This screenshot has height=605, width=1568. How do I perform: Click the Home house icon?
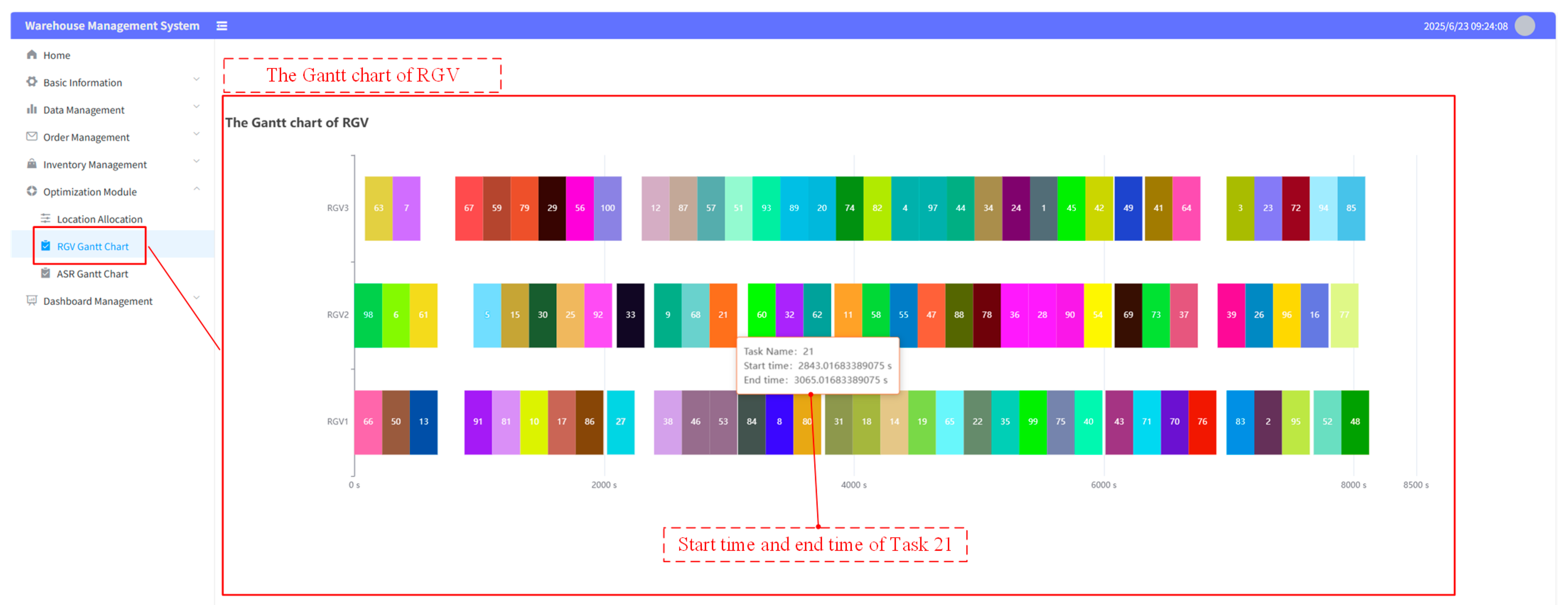tap(32, 55)
